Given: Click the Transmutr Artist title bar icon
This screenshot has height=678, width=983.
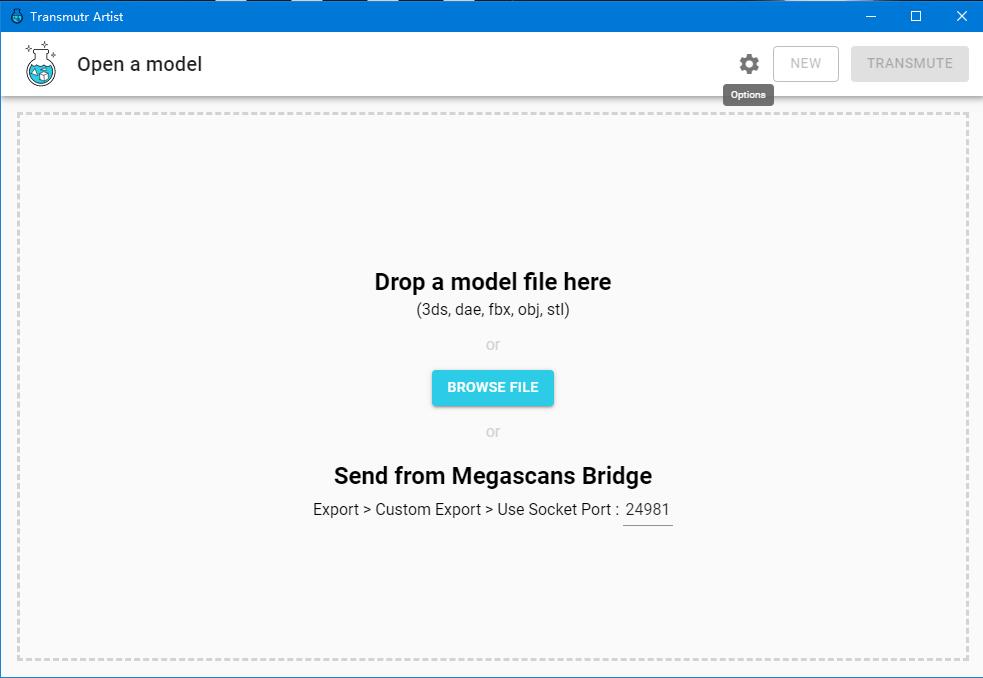Looking at the screenshot, I should coord(17,16).
